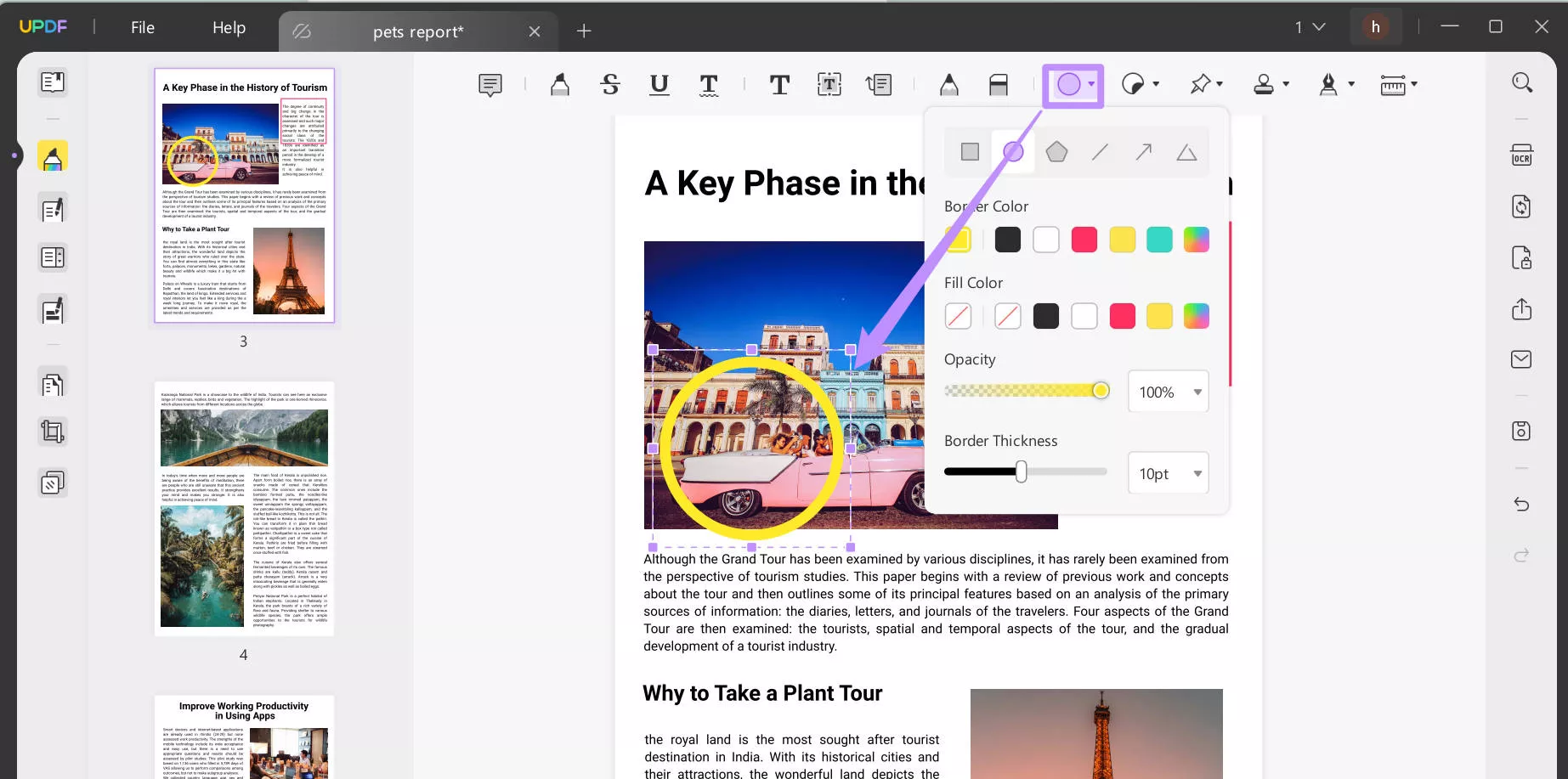Open the user account avatar h

(x=1375, y=27)
